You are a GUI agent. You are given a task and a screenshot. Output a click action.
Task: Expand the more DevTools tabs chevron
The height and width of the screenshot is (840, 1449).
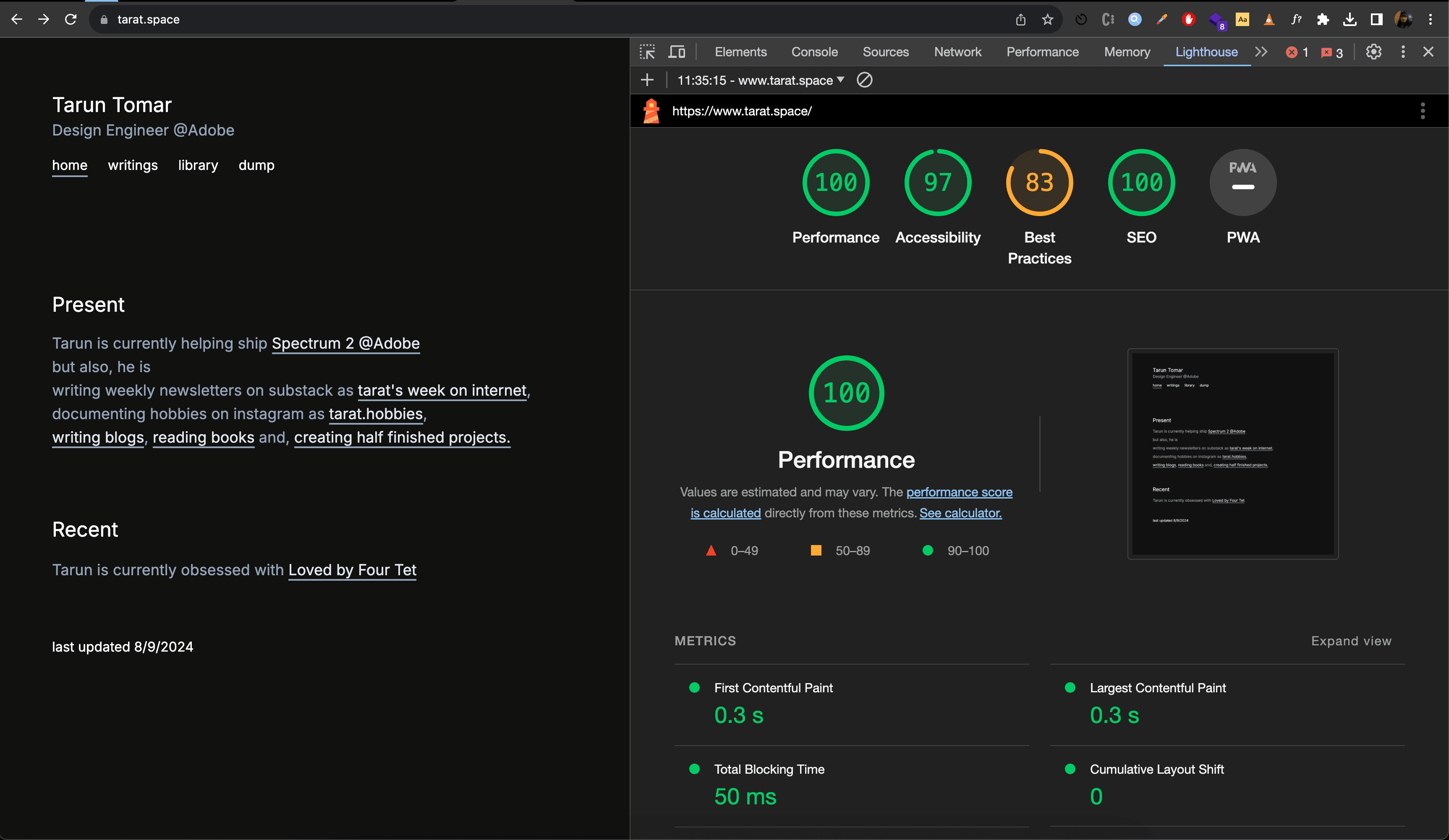tap(1261, 52)
